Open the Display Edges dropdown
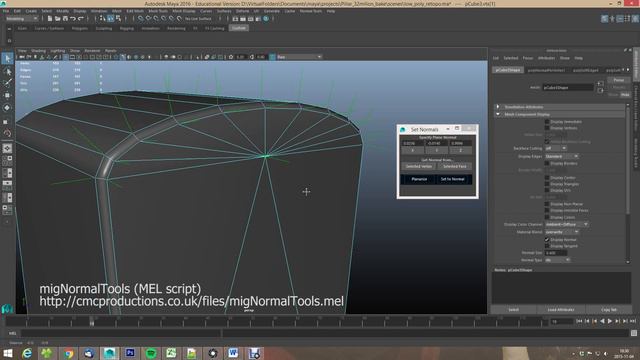640x360 pixels. [562, 156]
